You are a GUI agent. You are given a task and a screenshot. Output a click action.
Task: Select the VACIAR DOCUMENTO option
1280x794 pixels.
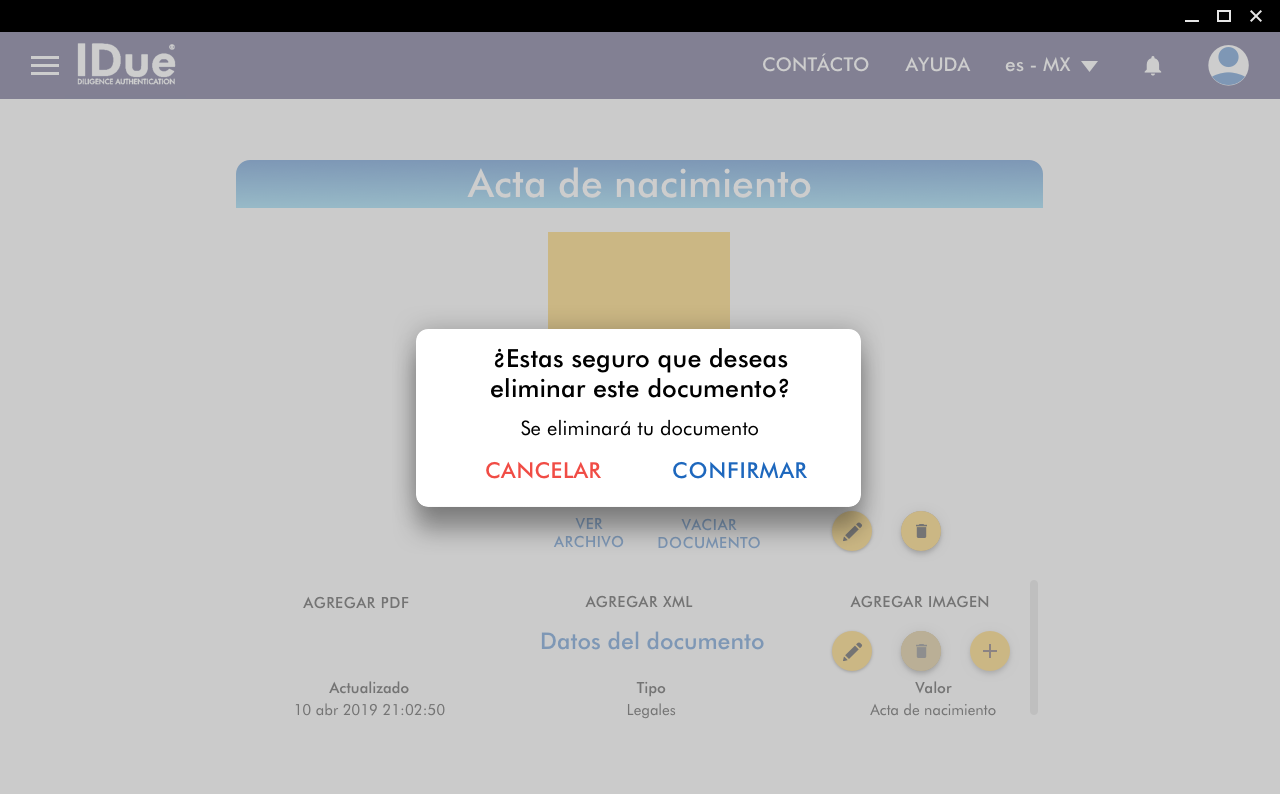pyautogui.click(x=708, y=534)
